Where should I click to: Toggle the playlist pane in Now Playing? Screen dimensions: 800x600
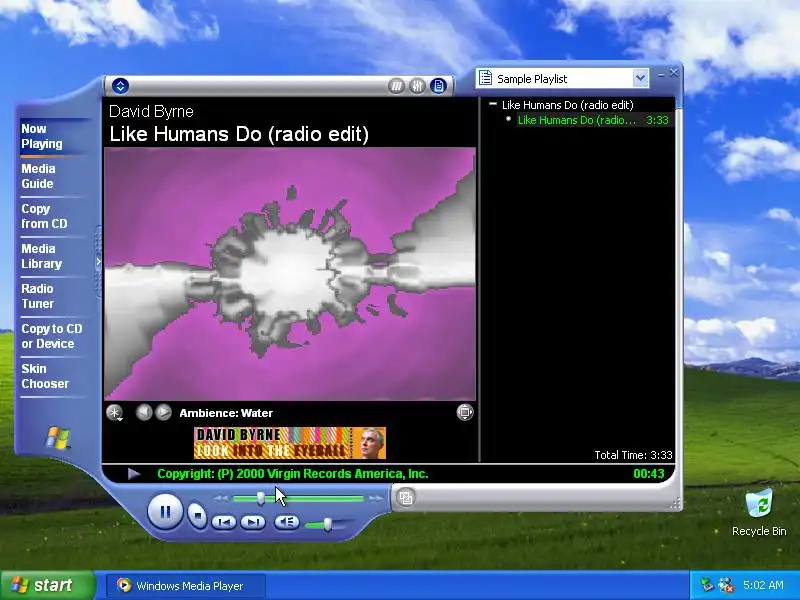click(438, 86)
